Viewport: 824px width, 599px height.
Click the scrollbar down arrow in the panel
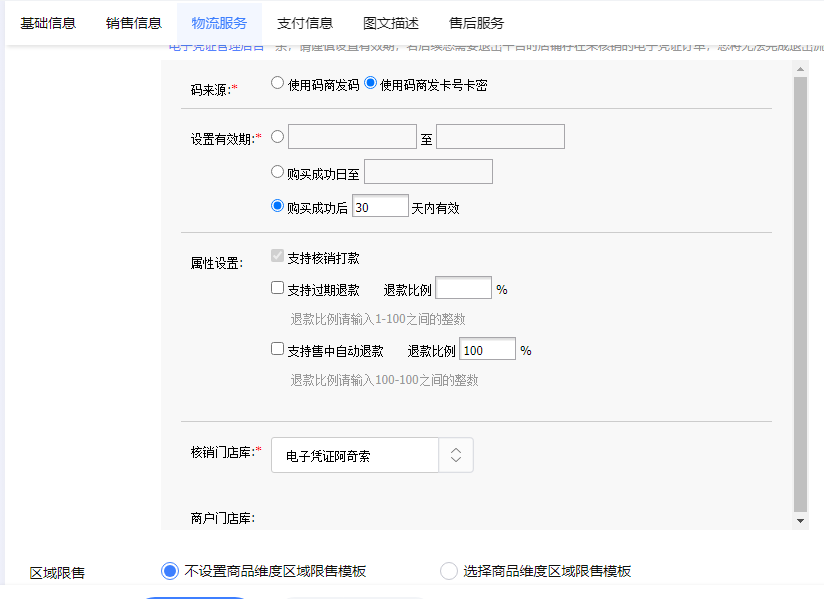point(800,521)
